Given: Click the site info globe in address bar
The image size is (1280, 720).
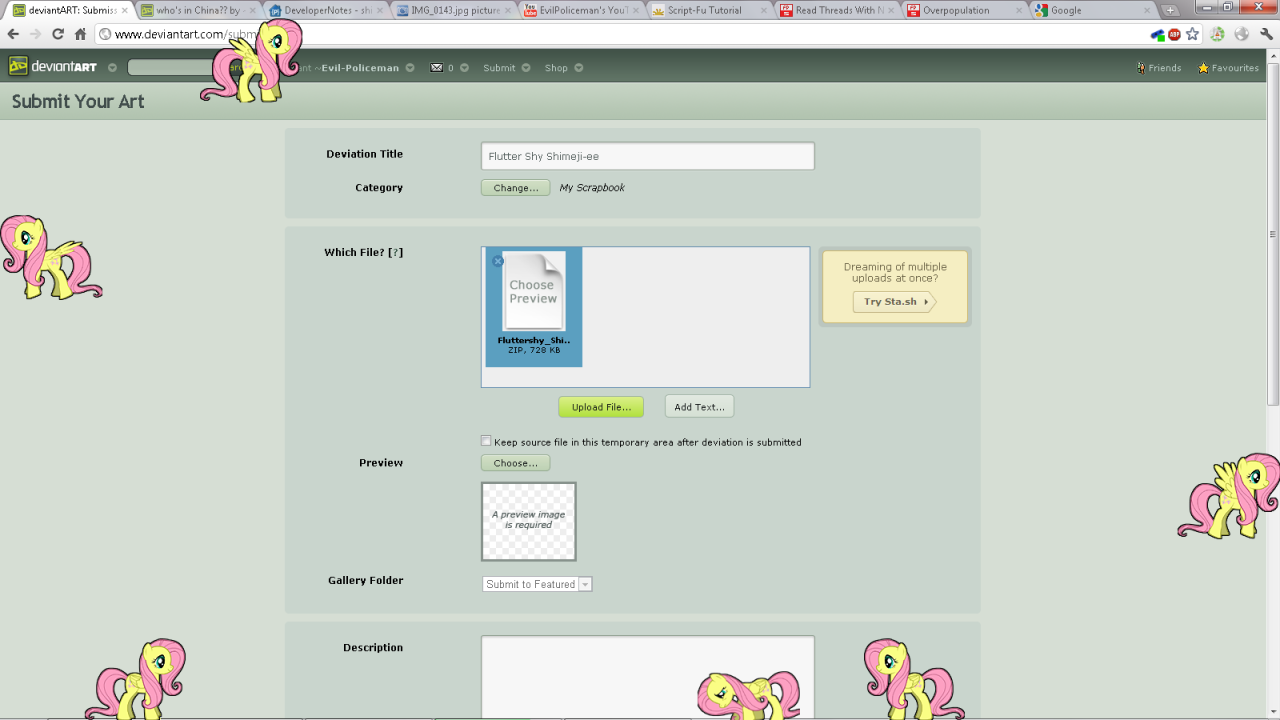Looking at the screenshot, I should (x=105, y=34).
